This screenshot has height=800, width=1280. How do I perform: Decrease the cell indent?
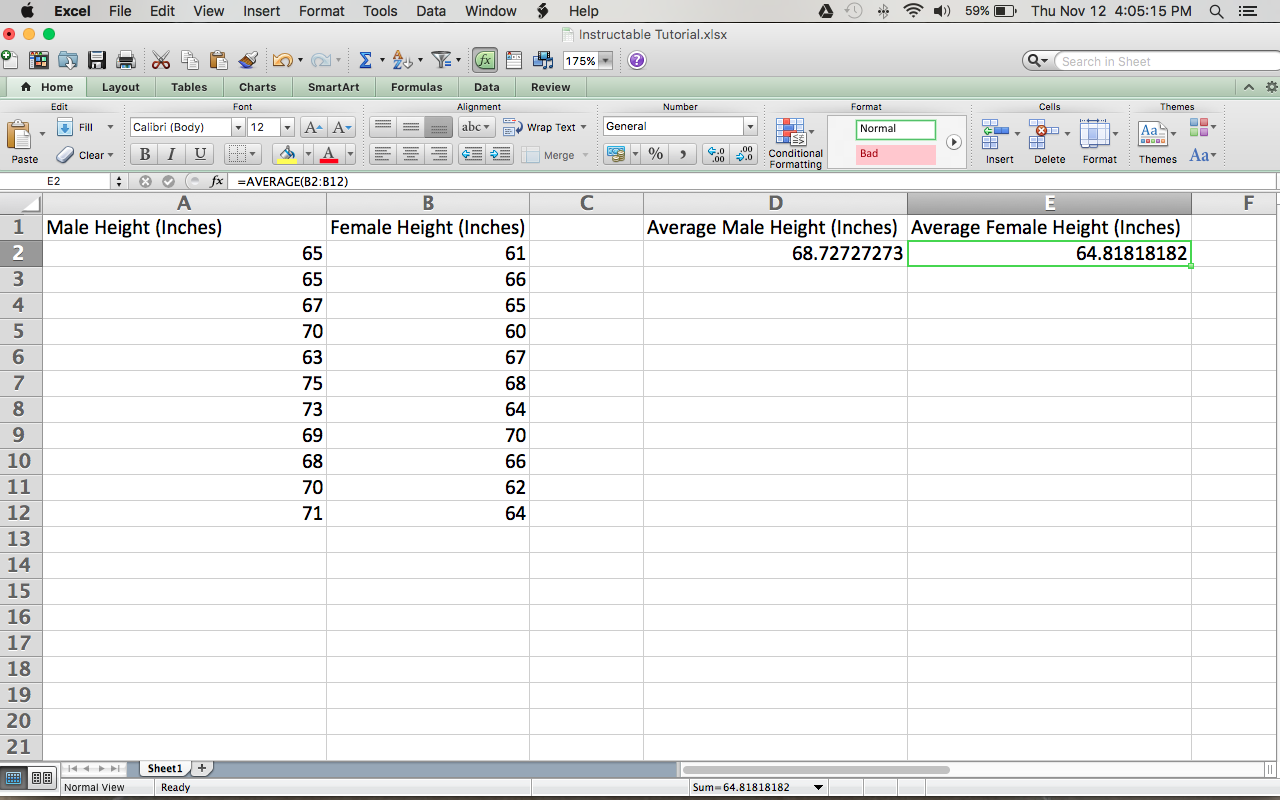pos(472,154)
